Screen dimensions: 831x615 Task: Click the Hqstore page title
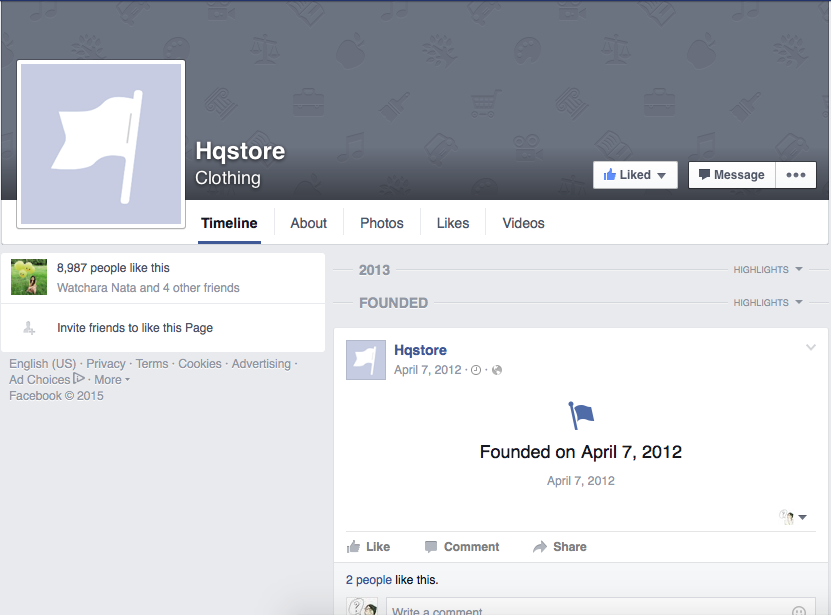pyautogui.click(x=240, y=151)
